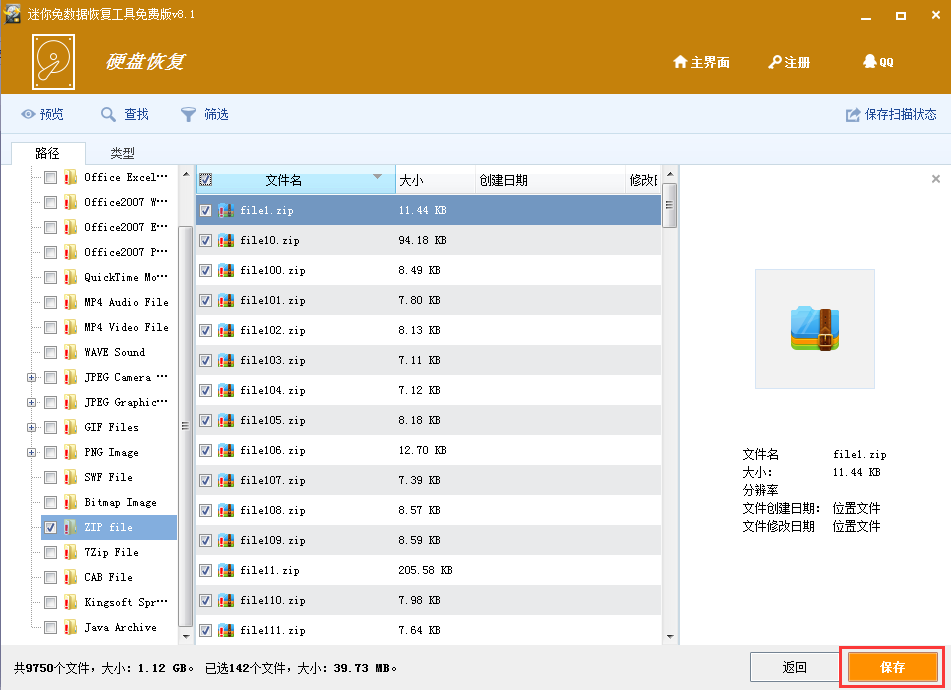Click the 返回 button
This screenshot has width=951, height=690.
[794, 668]
